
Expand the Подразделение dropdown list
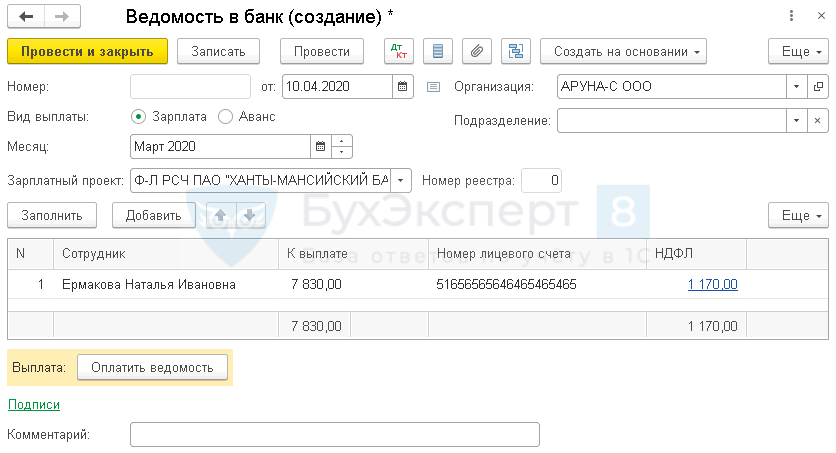pyautogui.click(x=797, y=120)
